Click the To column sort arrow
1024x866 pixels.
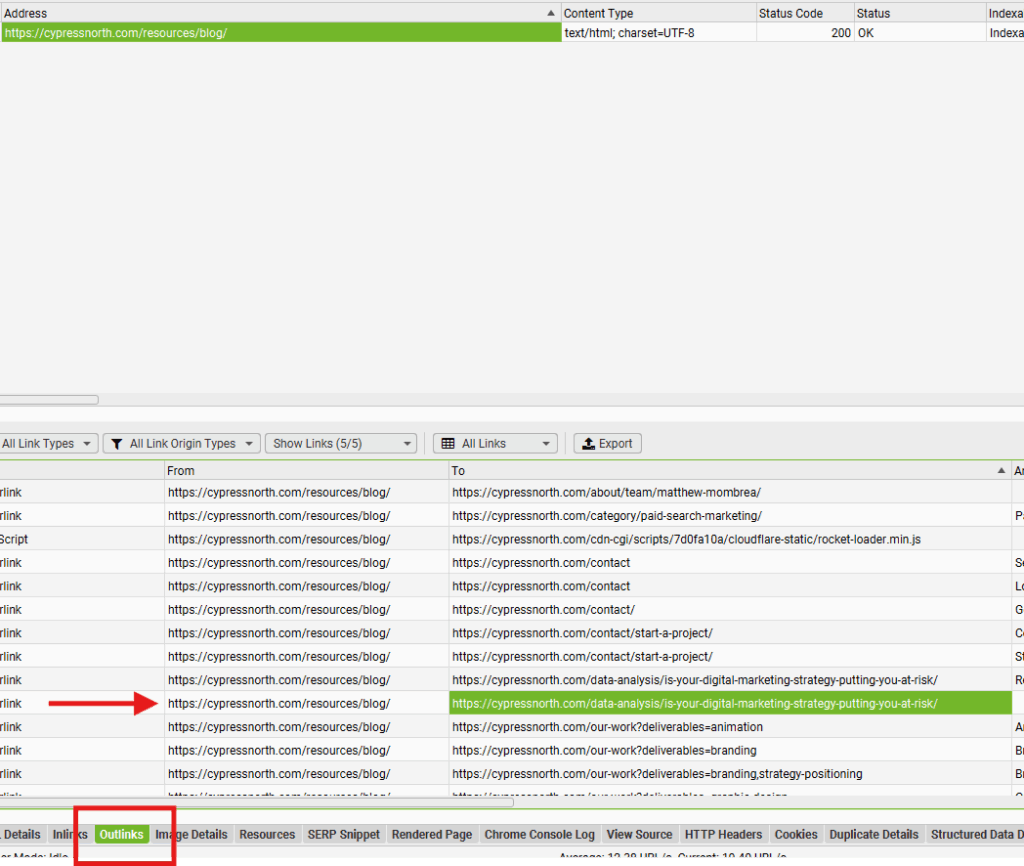pos(1001,470)
